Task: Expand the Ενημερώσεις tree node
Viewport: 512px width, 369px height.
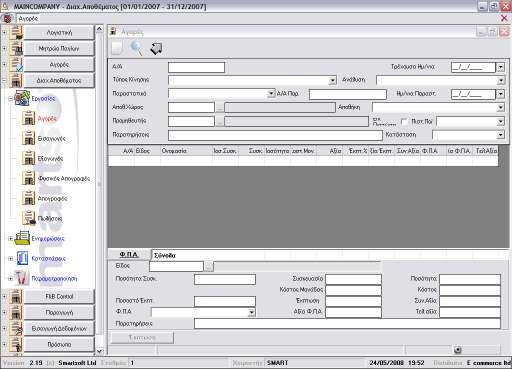Action: [10, 239]
